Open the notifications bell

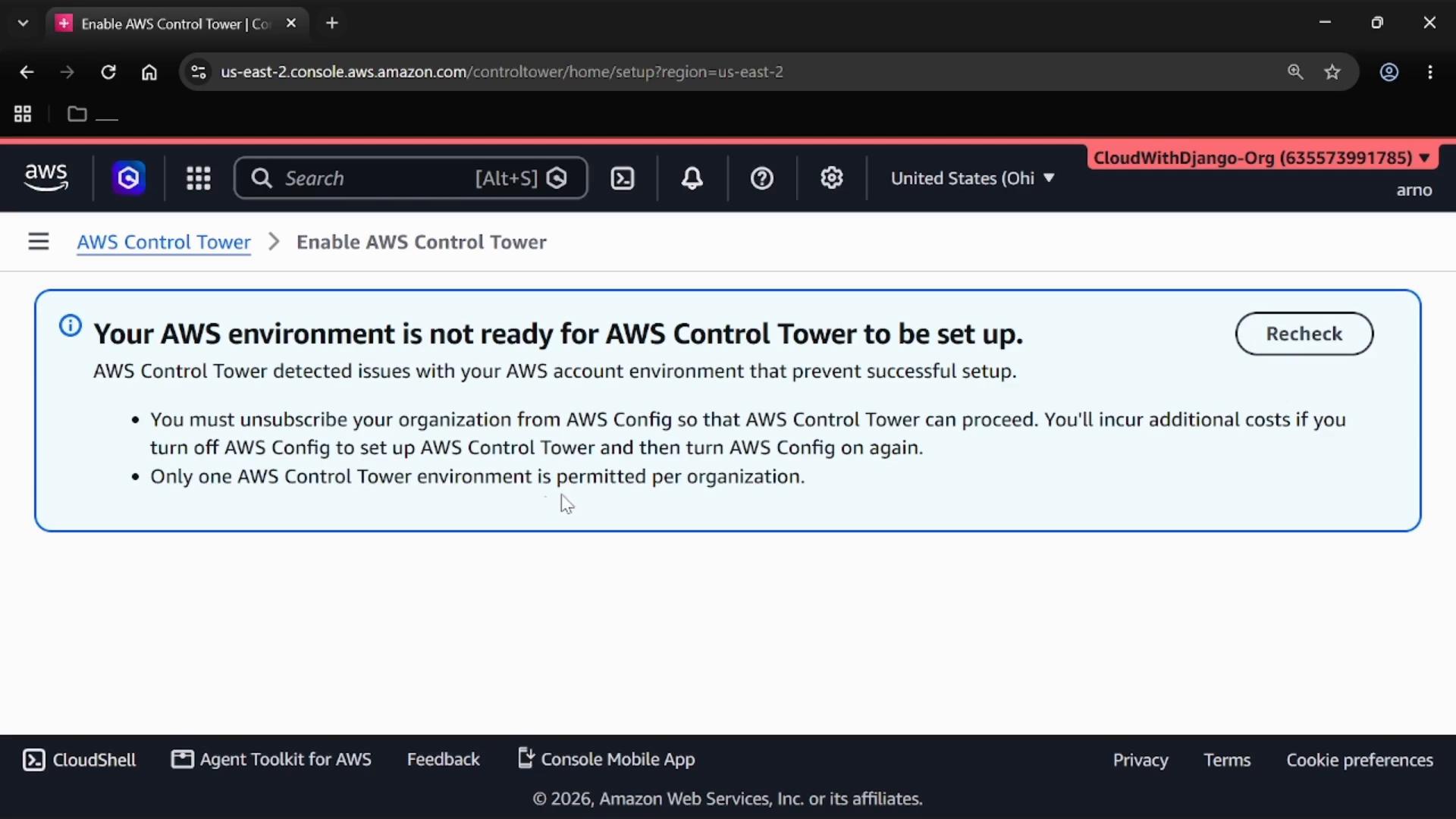pyautogui.click(x=692, y=178)
